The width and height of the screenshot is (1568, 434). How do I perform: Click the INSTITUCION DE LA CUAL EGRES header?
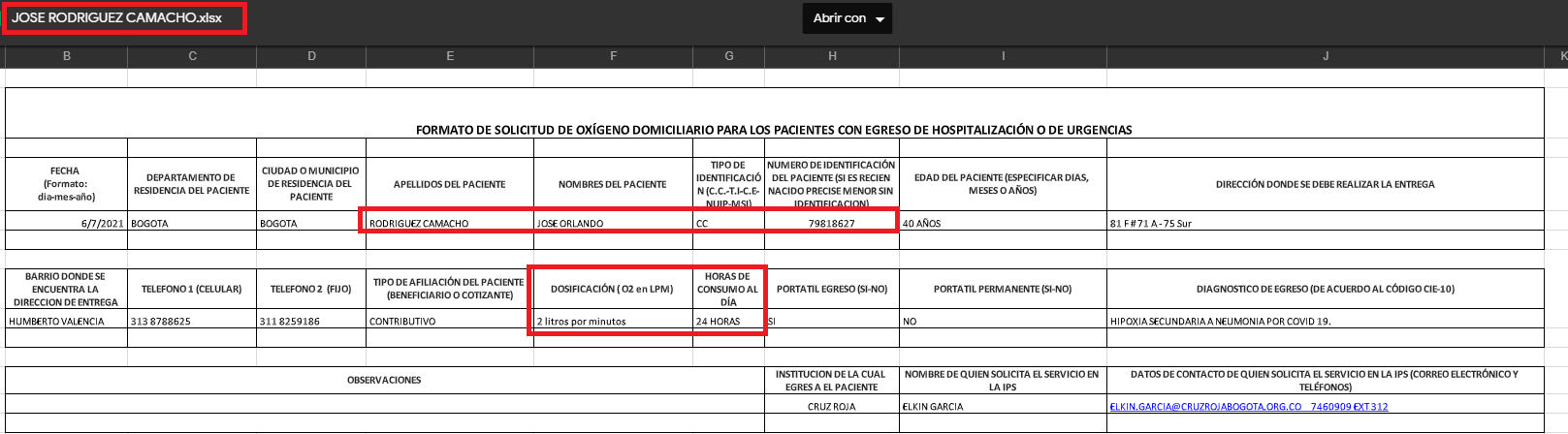(x=832, y=380)
